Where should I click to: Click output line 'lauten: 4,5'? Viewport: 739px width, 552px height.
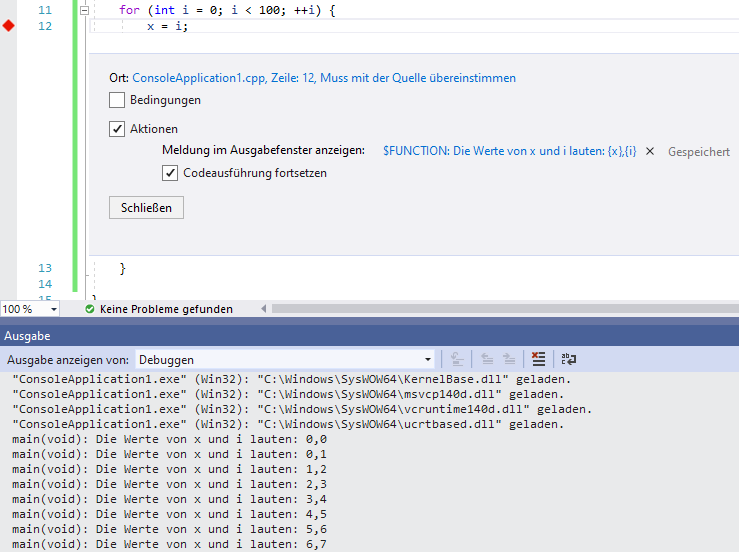pyautogui.click(x=169, y=514)
